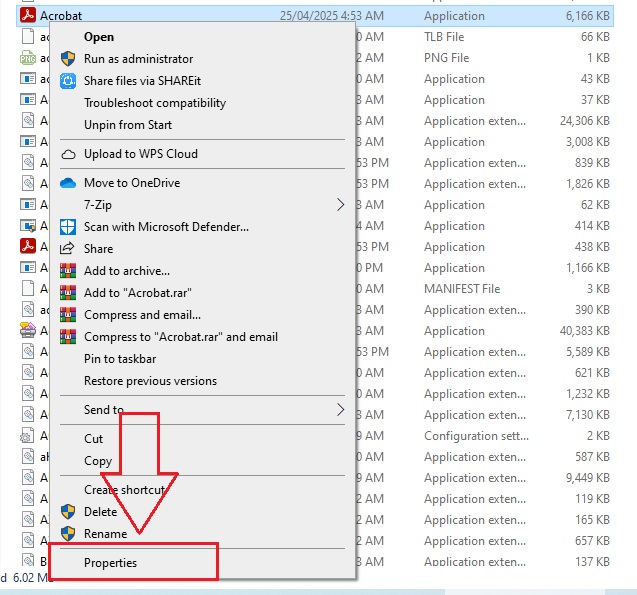Choose the Share menu entry

click(x=99, y=249)
